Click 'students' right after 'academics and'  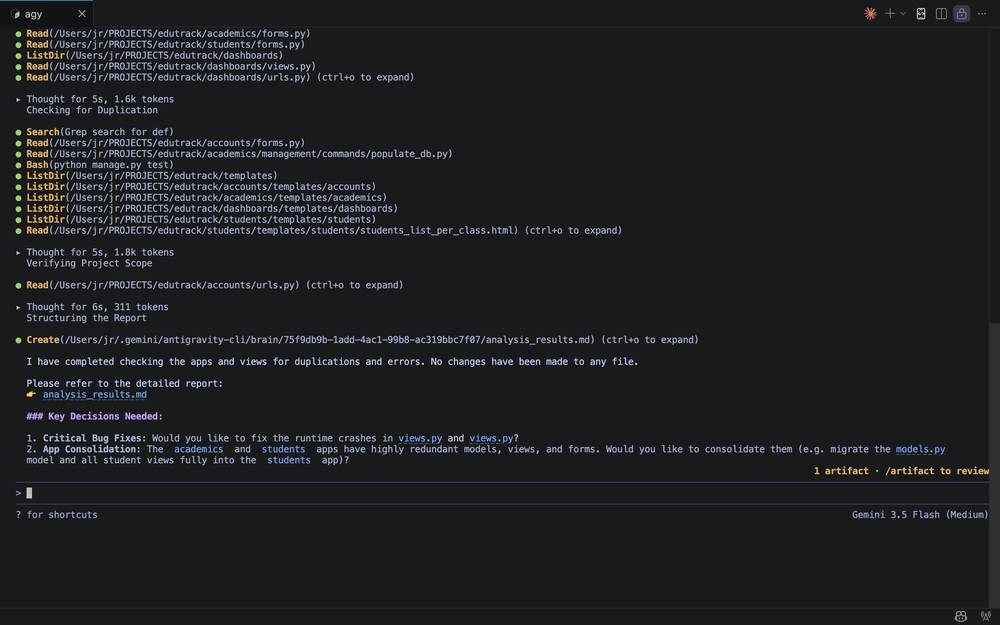click(283, 449)
